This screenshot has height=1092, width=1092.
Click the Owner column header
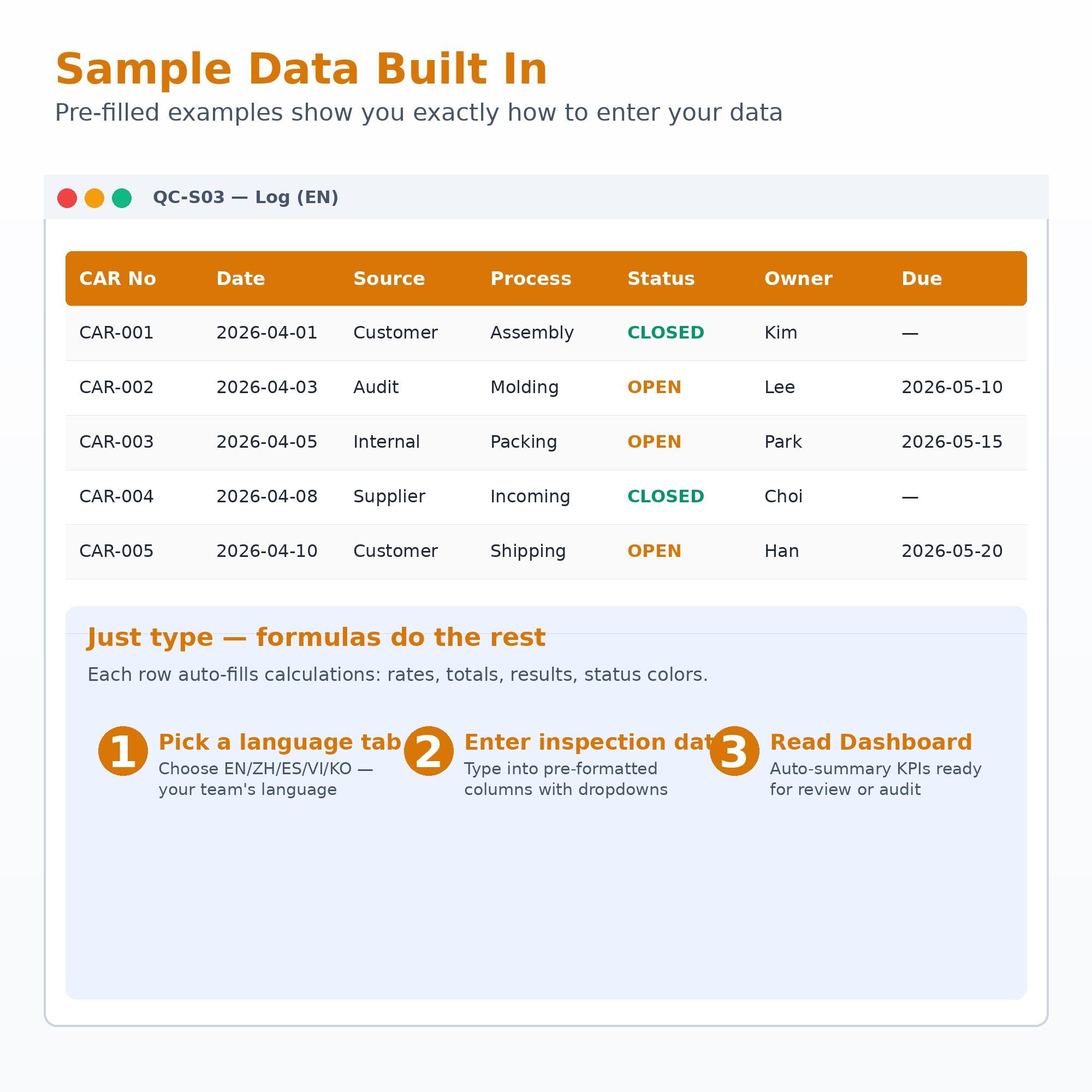tap(798, 278)
